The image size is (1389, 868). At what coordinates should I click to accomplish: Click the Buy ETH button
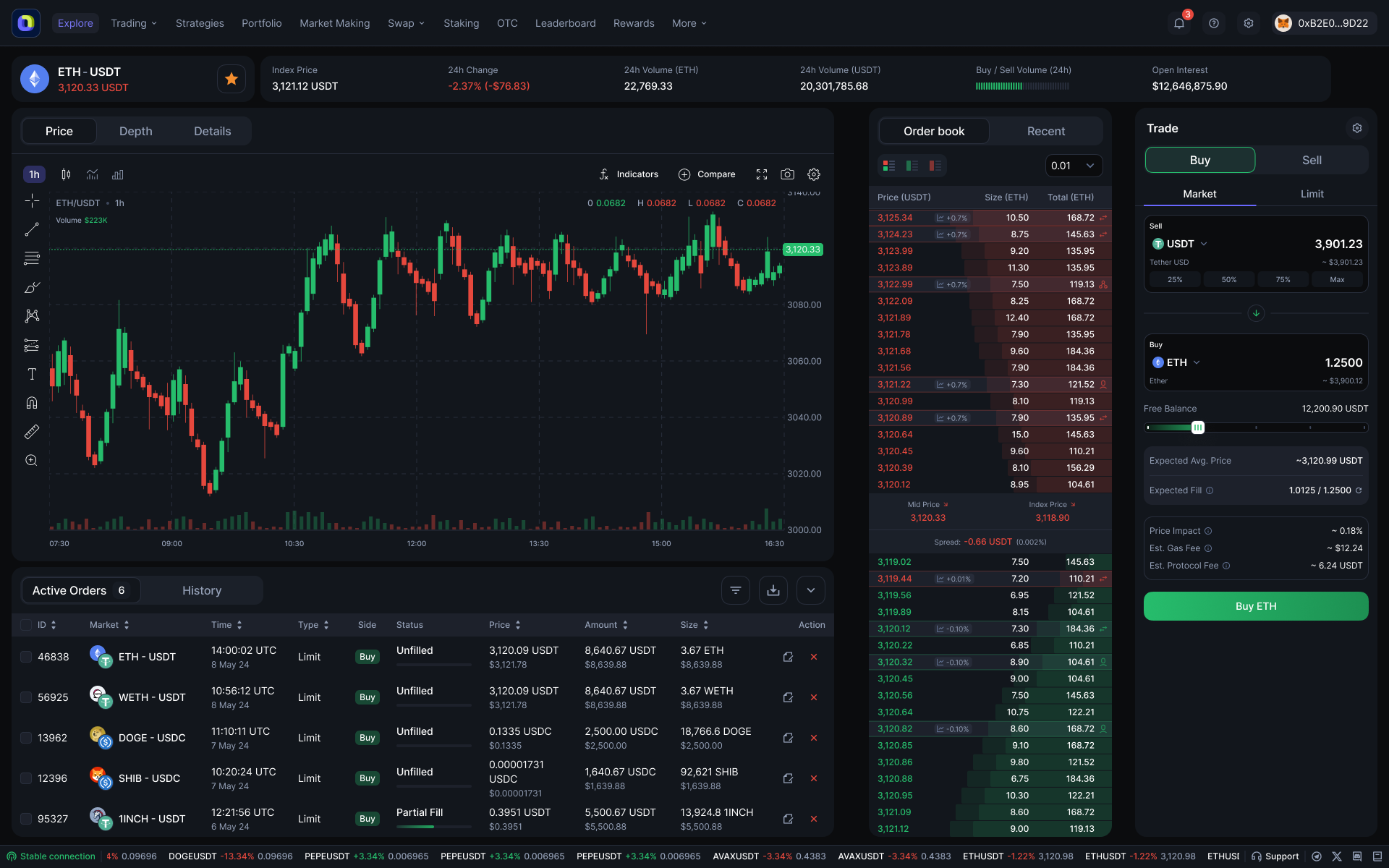(x=1255, y=606)
